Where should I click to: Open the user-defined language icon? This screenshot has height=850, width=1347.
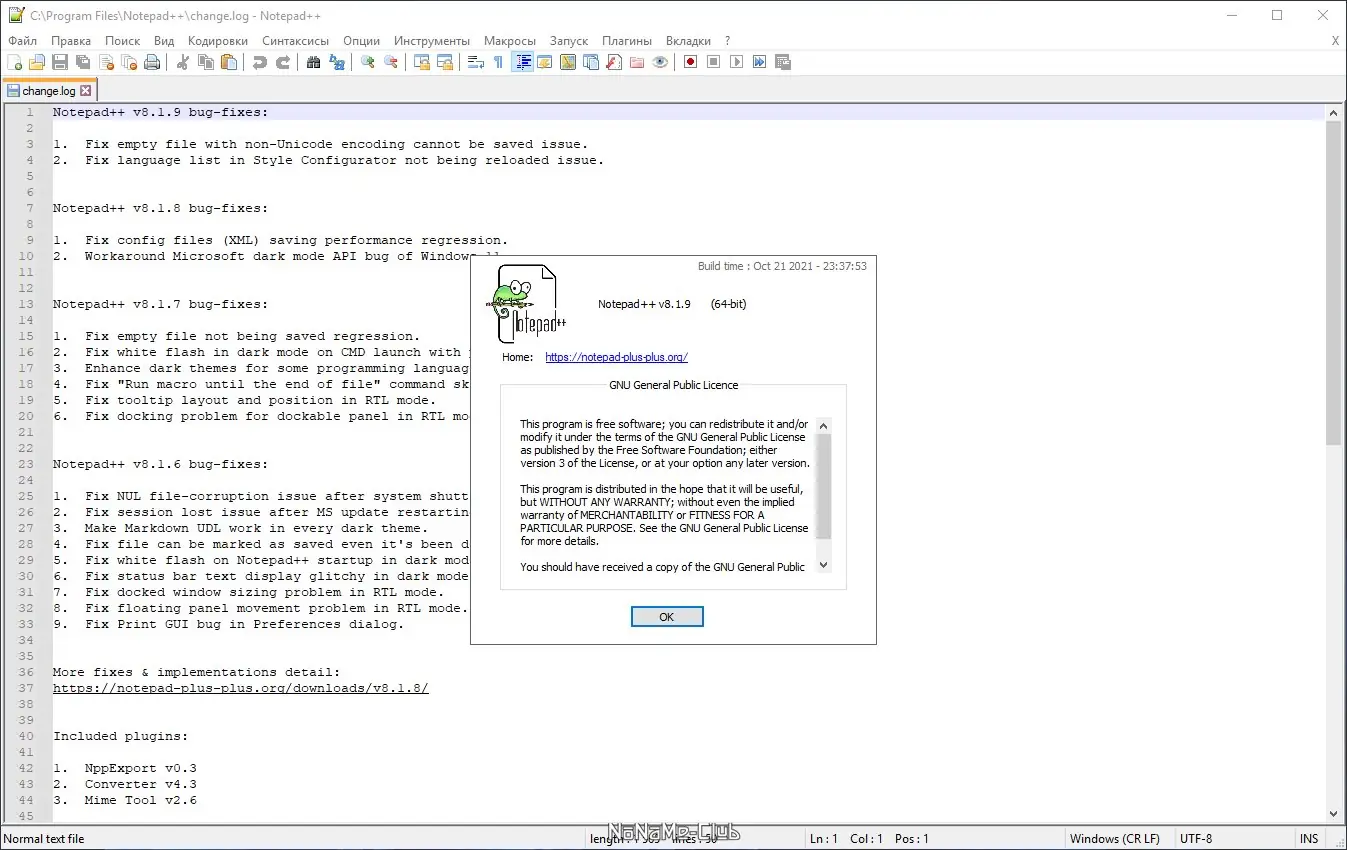545,62
